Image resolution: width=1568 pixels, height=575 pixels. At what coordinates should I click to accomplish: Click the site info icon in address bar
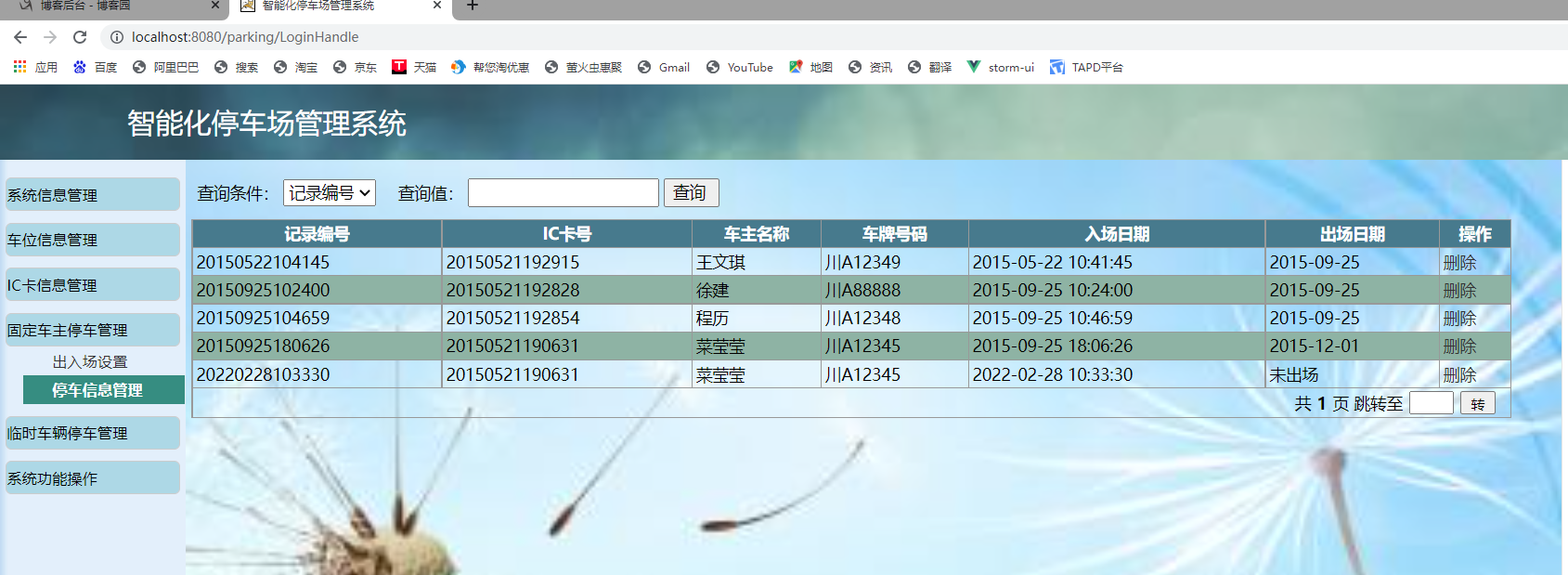(x=117, y=37)
